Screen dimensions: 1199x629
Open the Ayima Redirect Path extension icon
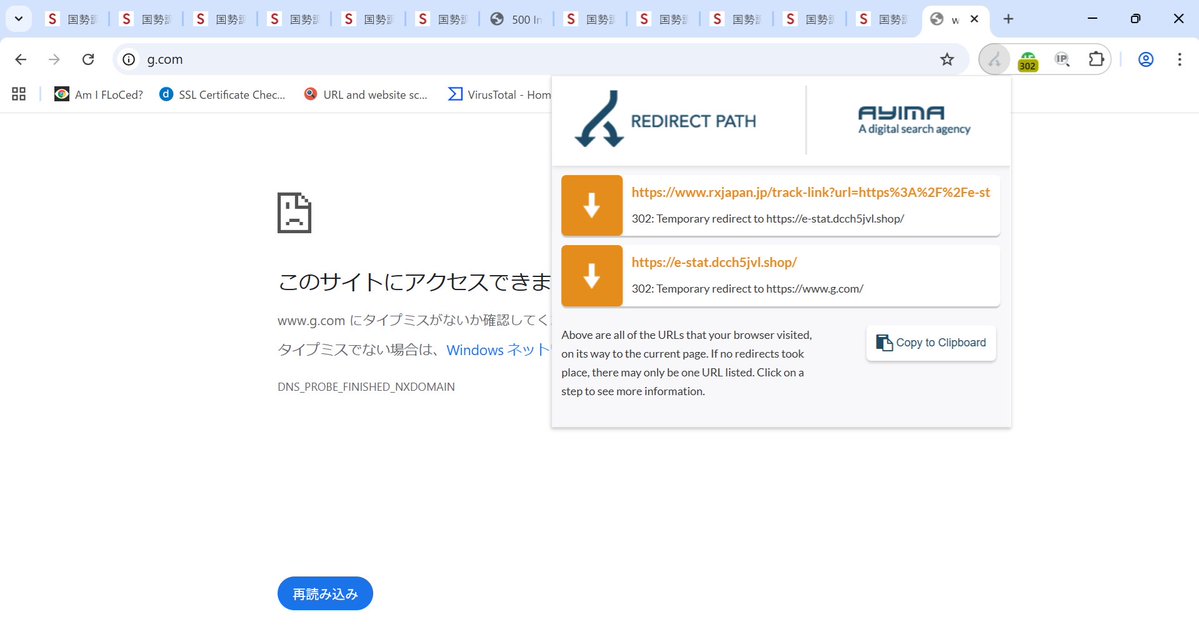coord(993,59)
